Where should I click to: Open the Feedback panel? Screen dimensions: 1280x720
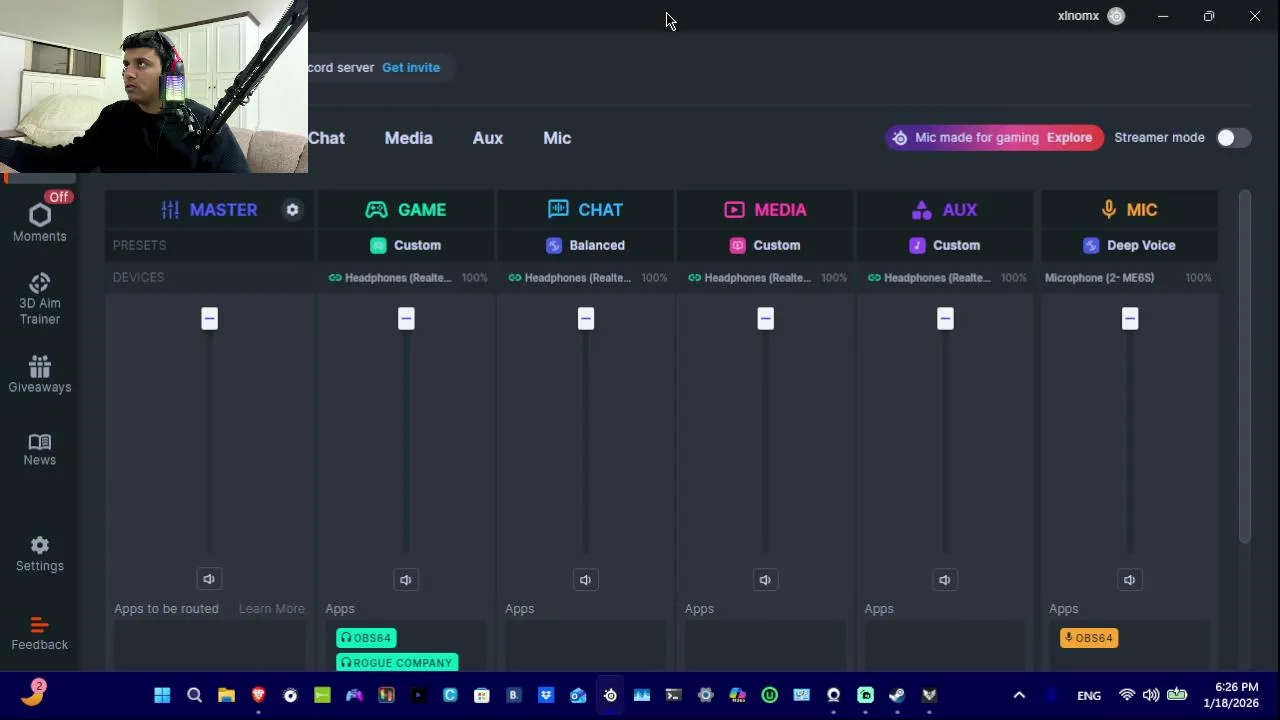tap(40, 633)
